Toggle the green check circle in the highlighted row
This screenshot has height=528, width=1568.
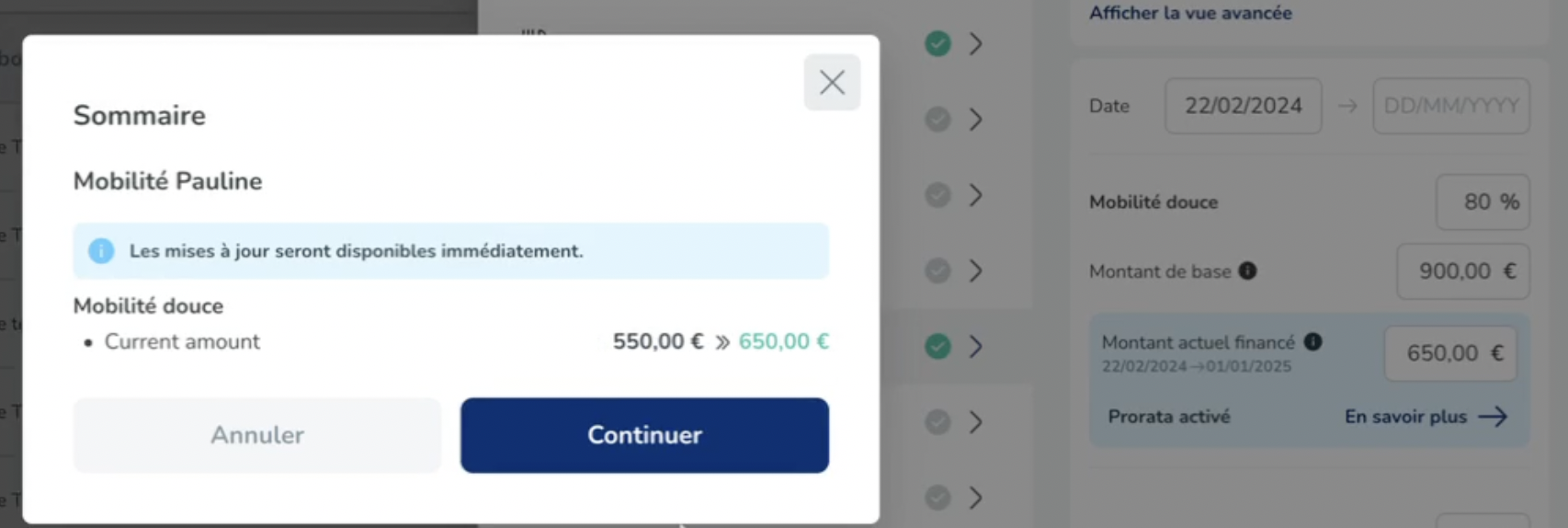pyautogui.click(x=937, y=346)
